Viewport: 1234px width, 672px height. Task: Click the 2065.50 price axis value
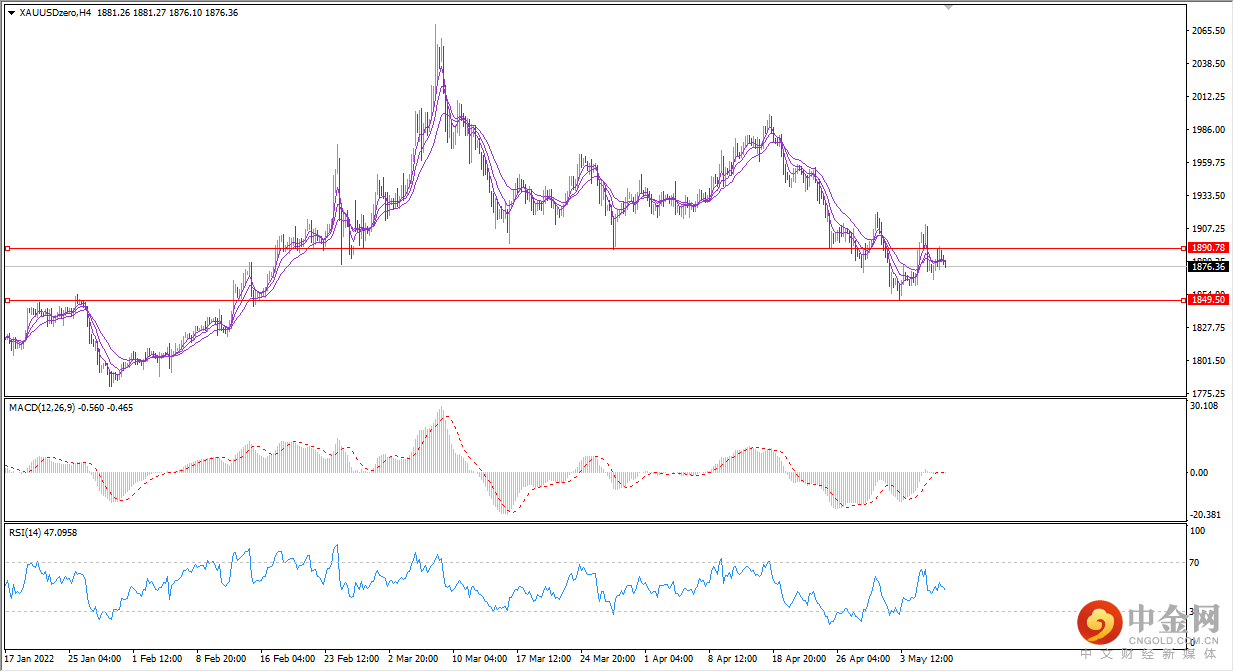point(1209,32)
